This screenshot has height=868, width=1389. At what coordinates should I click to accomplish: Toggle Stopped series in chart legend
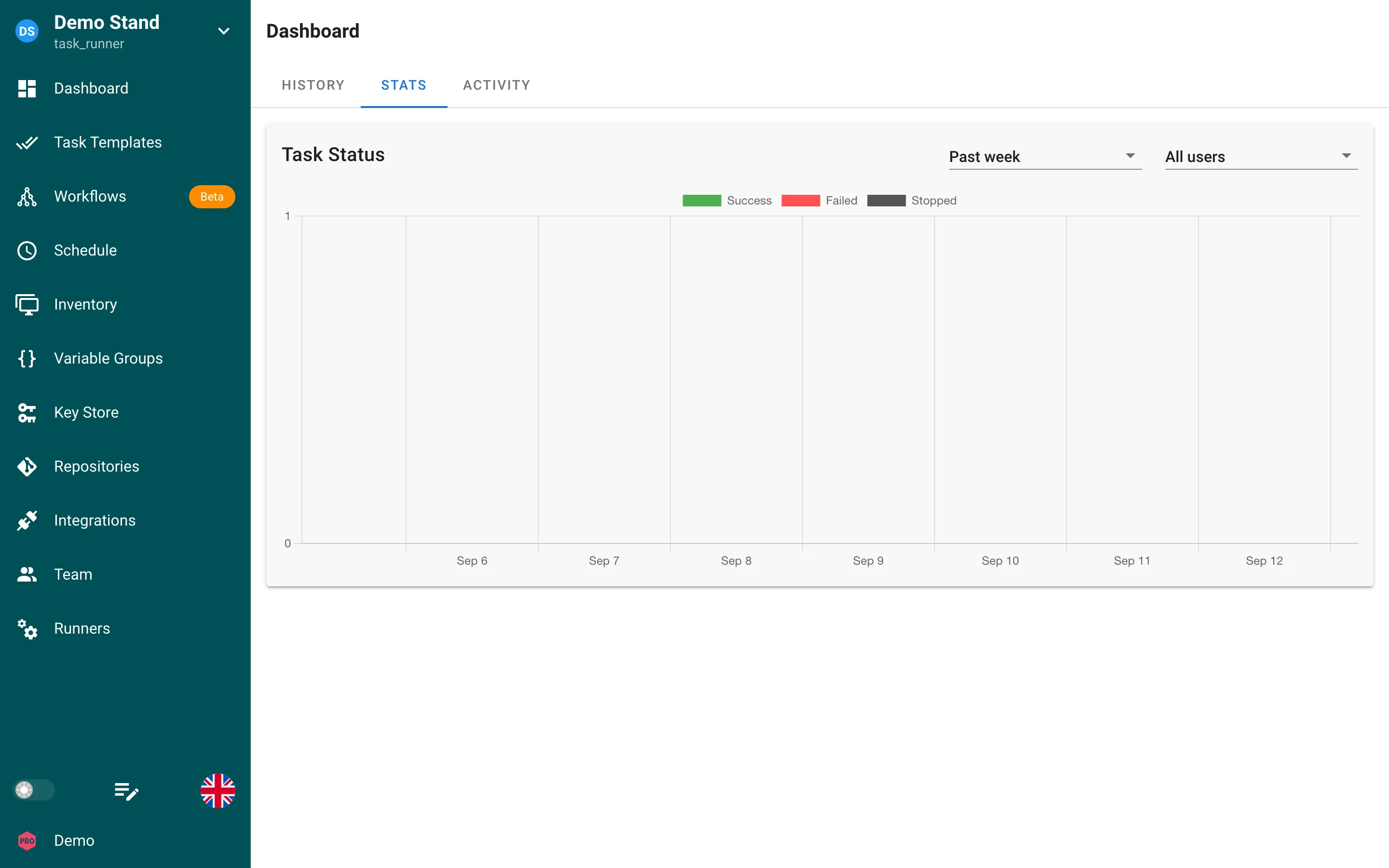coord(912,200)
